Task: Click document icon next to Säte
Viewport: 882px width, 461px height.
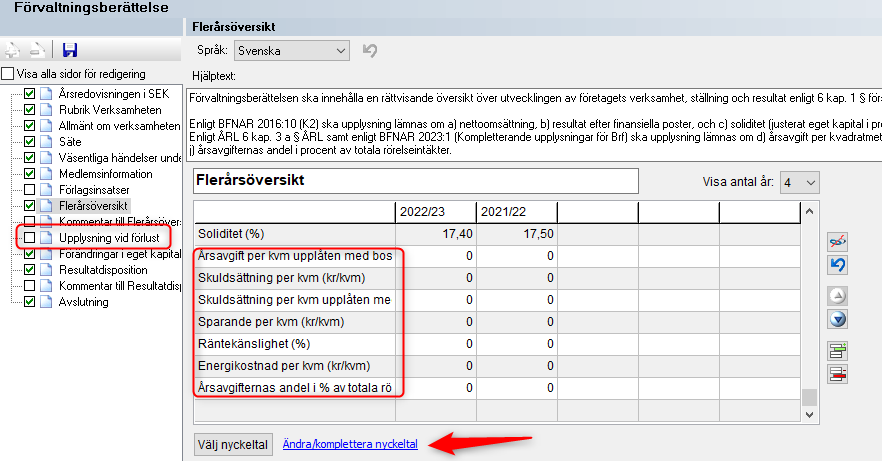Action: click(x=46, y=142)
